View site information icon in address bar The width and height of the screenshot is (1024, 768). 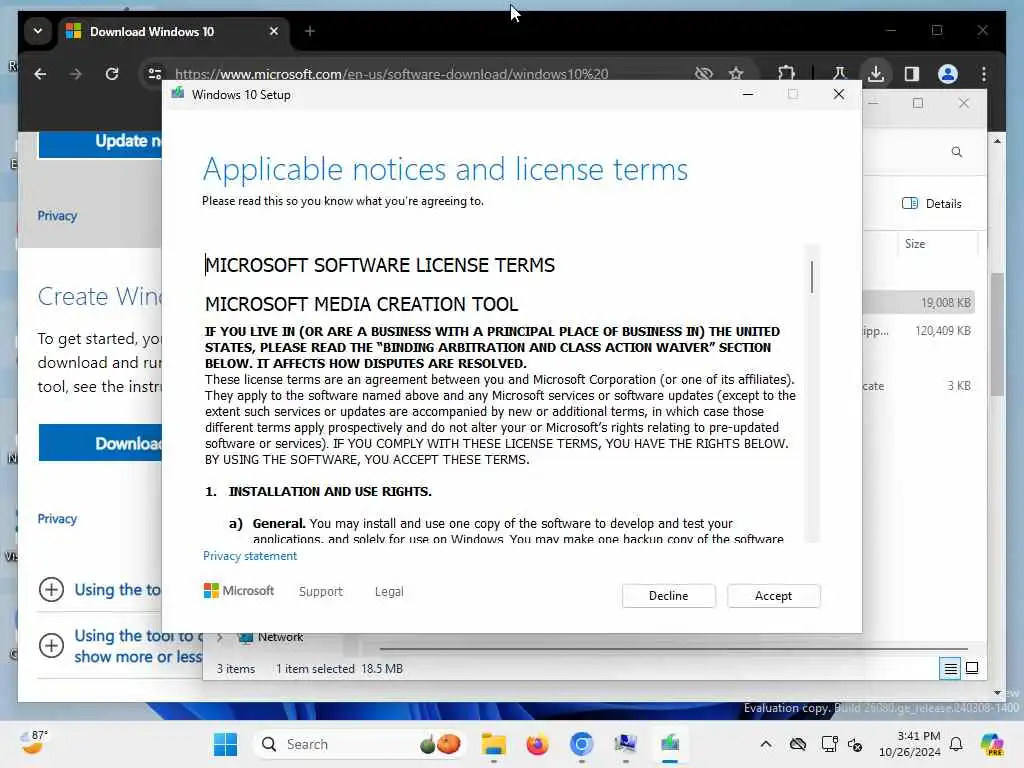(x=155, y=74)
